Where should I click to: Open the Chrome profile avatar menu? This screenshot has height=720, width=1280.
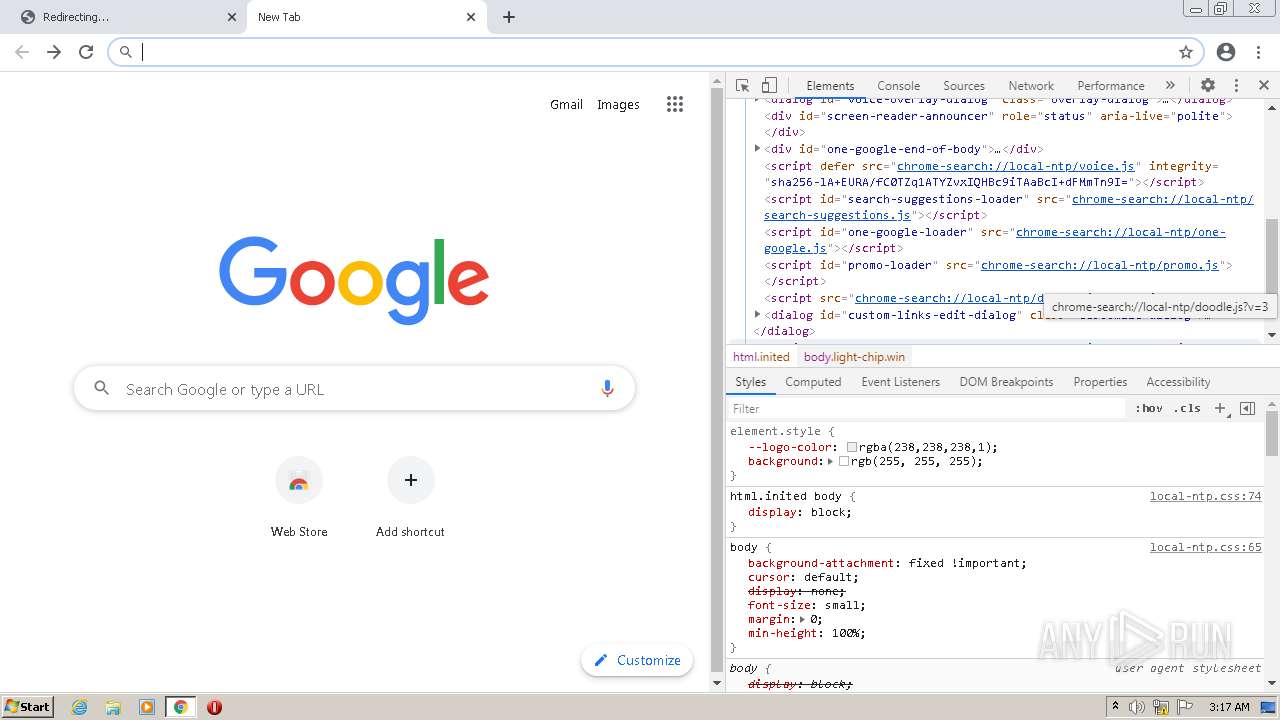1226,52
